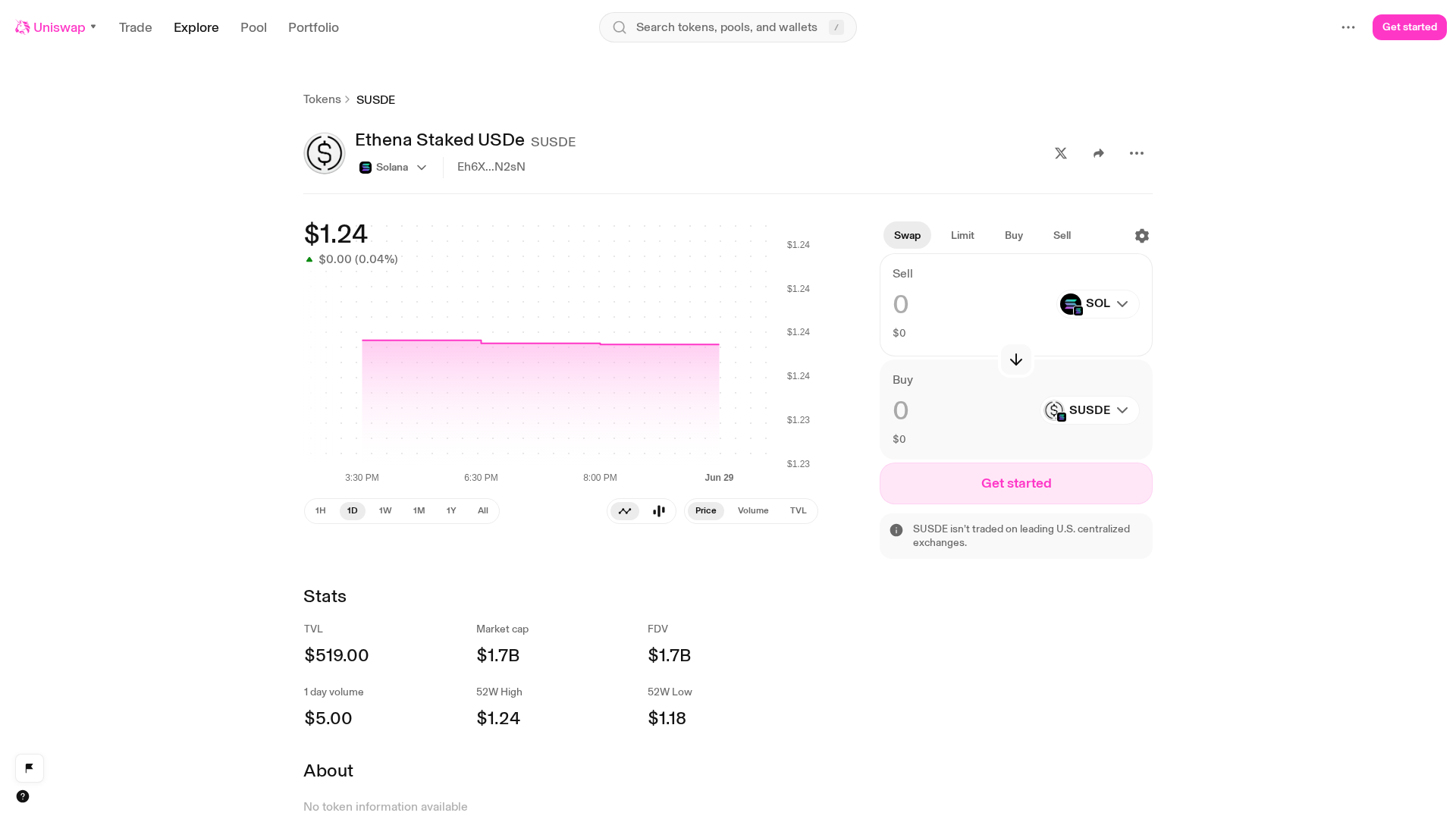This screenshot has width=1456, height=819.
Task: Open the Explore menu
Action: (196, 27)
